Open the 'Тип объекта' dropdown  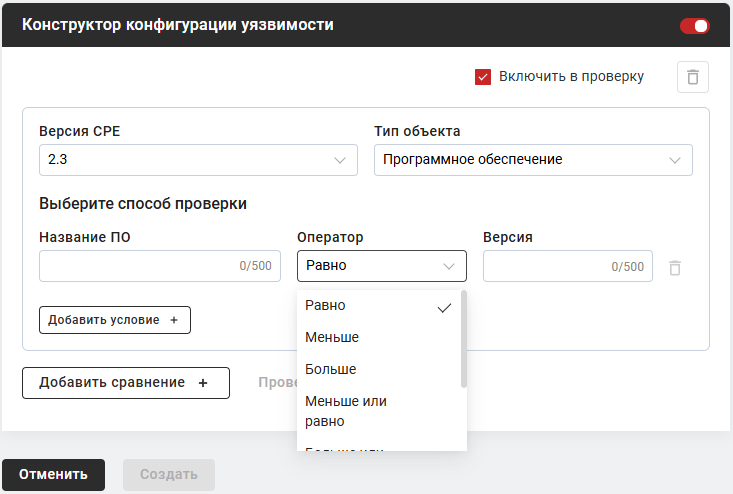(533, 160)
